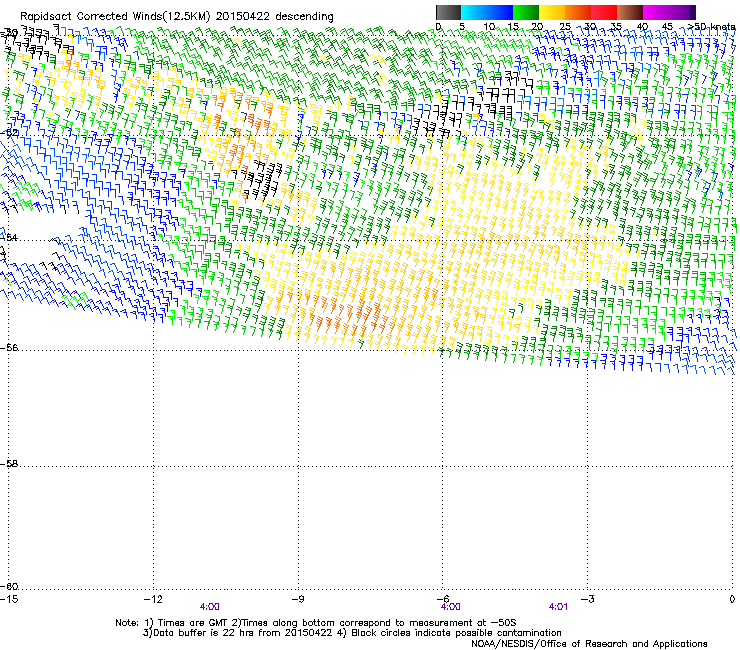
Task: Click the longitude label '-6'
Action: (443, 599)
